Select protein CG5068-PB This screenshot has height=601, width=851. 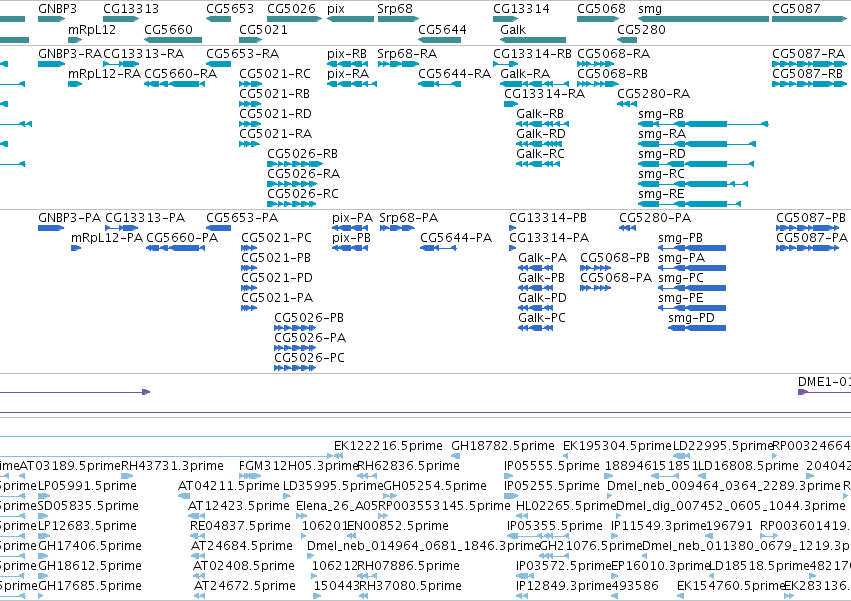click(615, 258)
